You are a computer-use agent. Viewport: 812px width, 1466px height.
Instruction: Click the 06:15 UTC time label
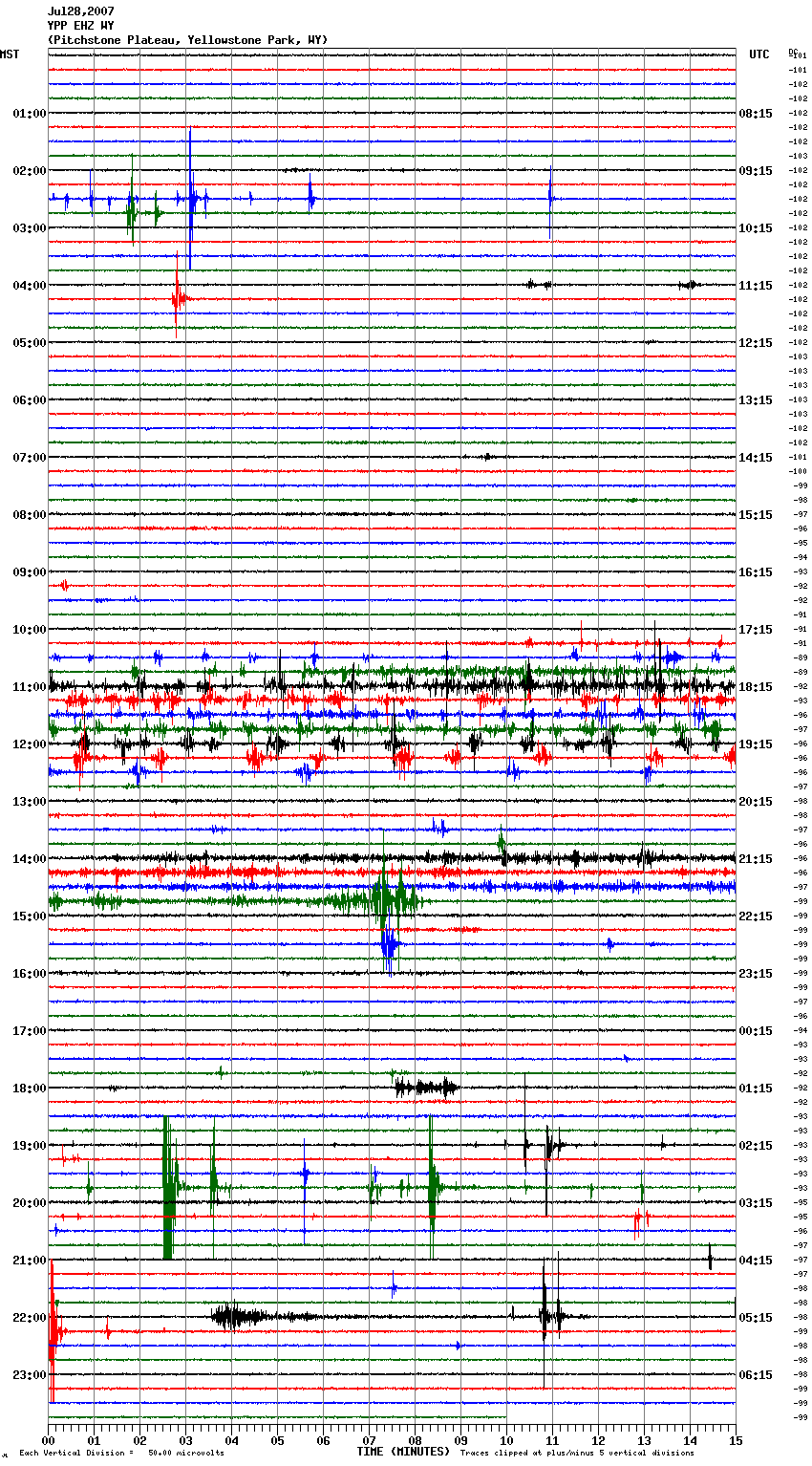[756, 1375]
